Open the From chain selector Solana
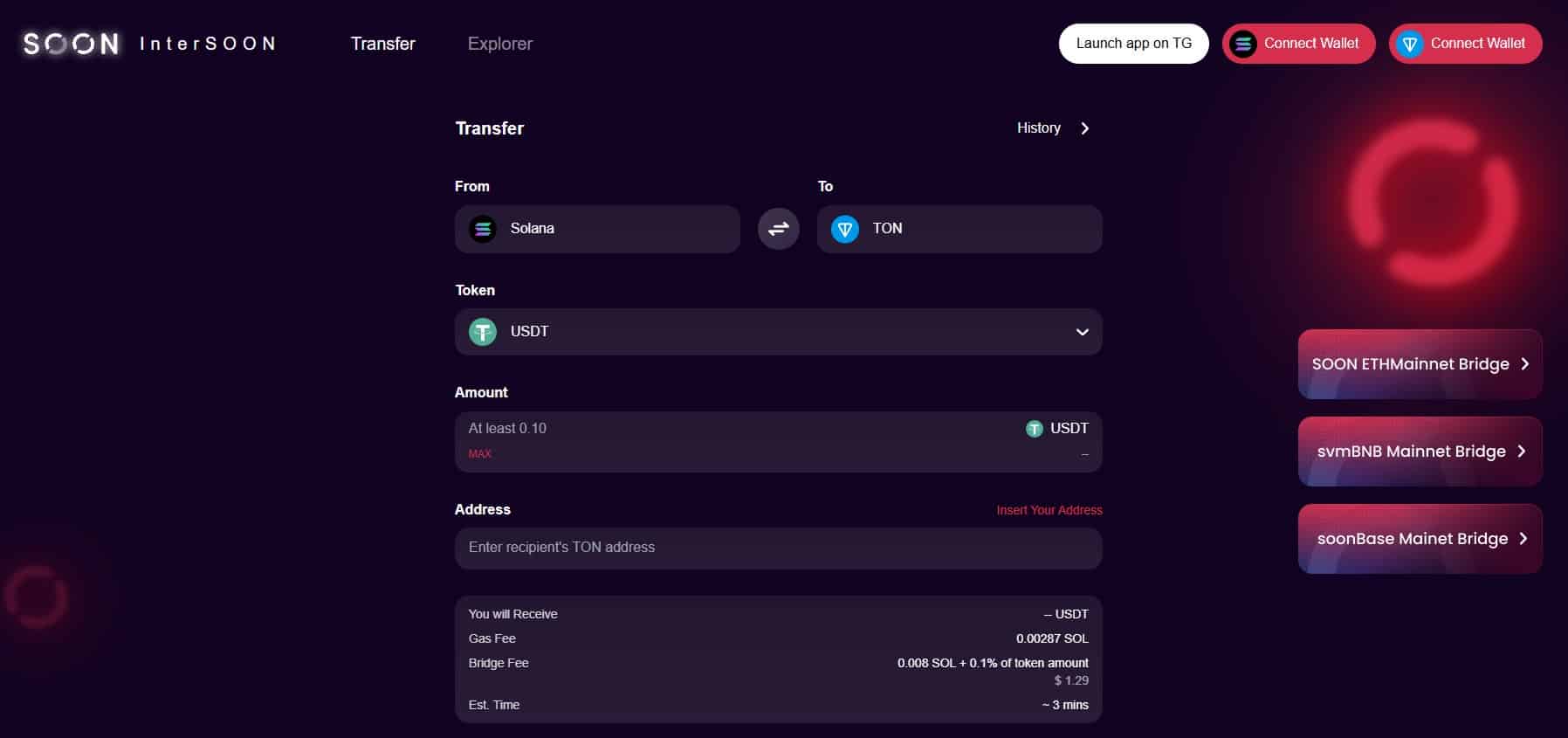Screen dimensions: 1568x738 (x=597, y=229)
